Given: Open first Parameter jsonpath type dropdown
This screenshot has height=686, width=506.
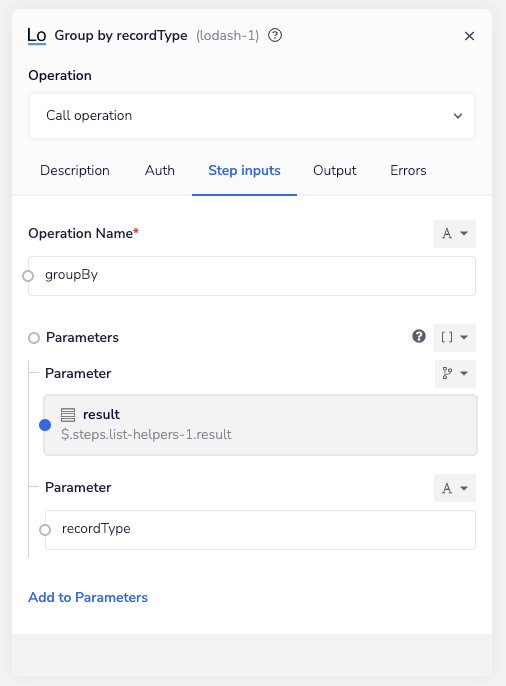Looking at the screenshot, I should click(455, 374).
